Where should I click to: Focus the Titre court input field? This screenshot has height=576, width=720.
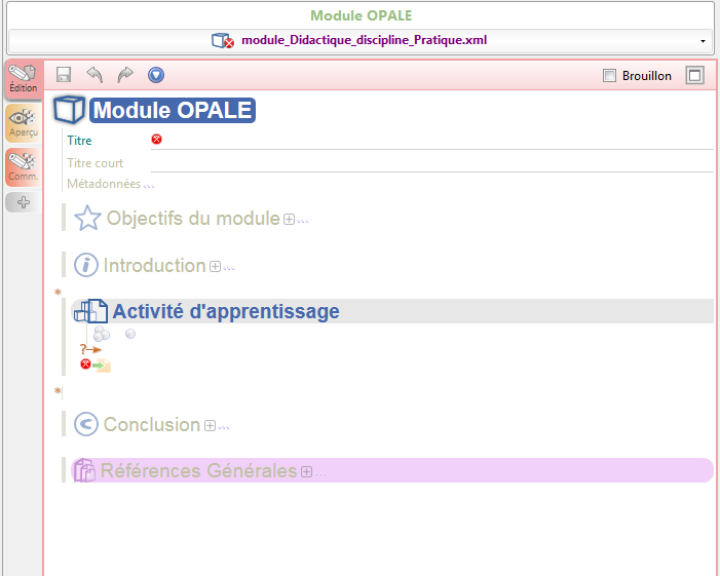point(432,163)
